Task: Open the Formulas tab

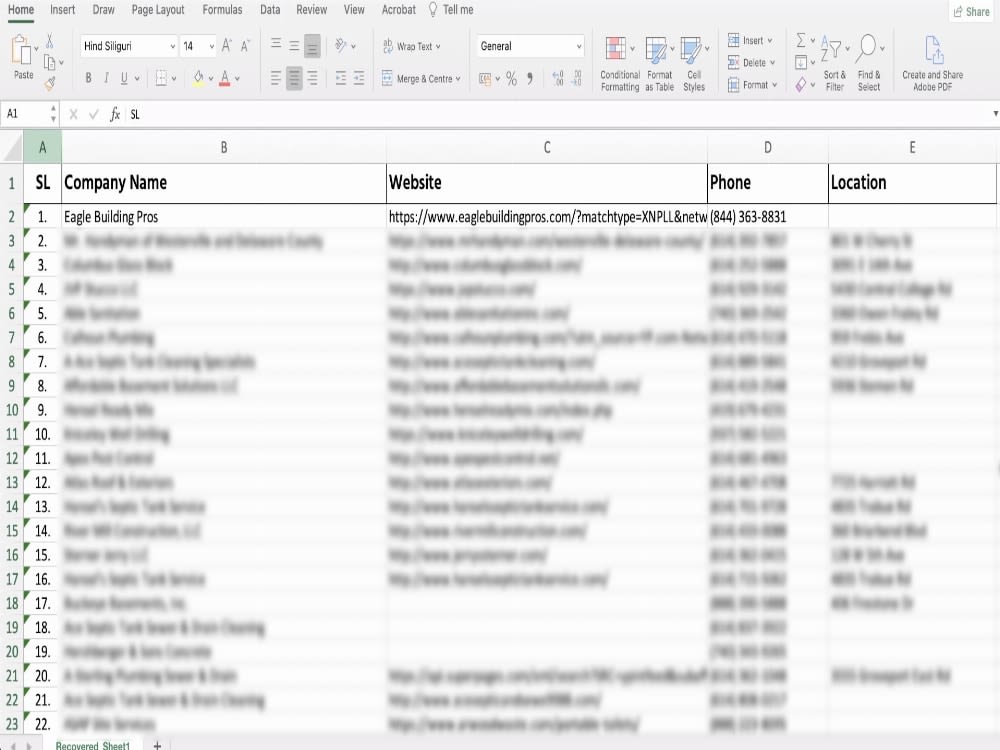Action: (x=222, y=10)
